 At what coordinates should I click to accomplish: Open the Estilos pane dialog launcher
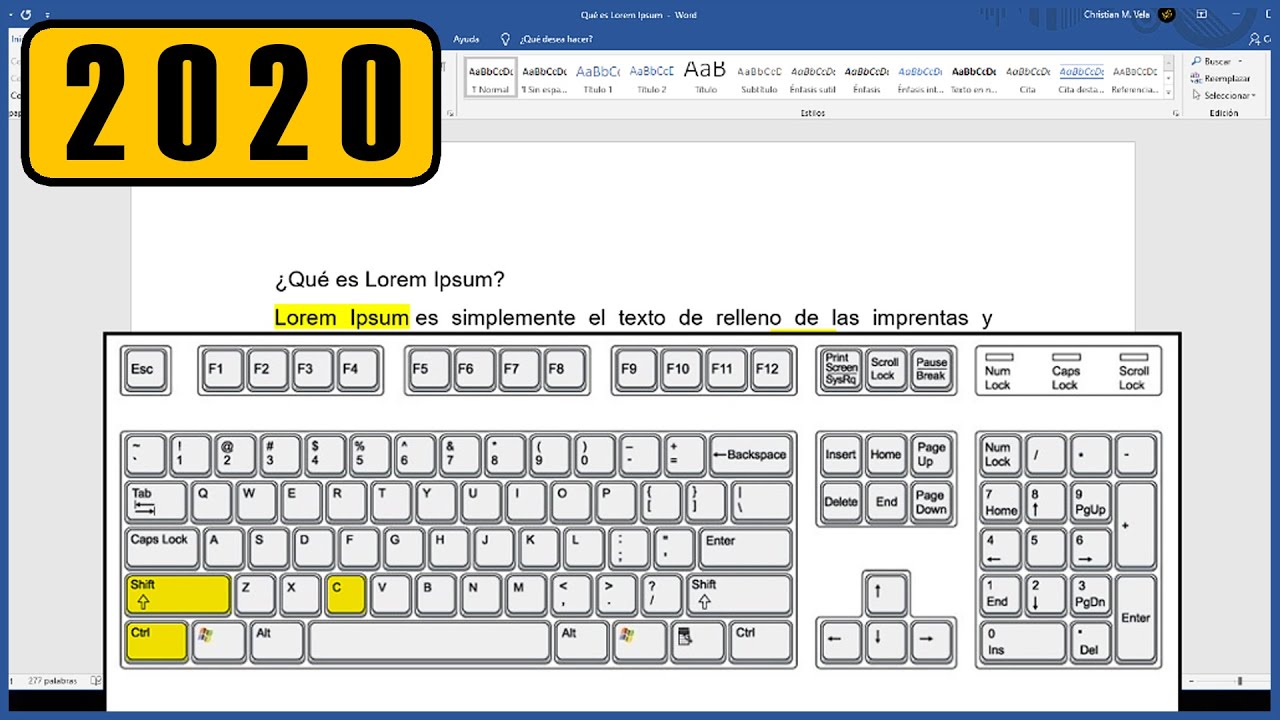coord(1177,114)
